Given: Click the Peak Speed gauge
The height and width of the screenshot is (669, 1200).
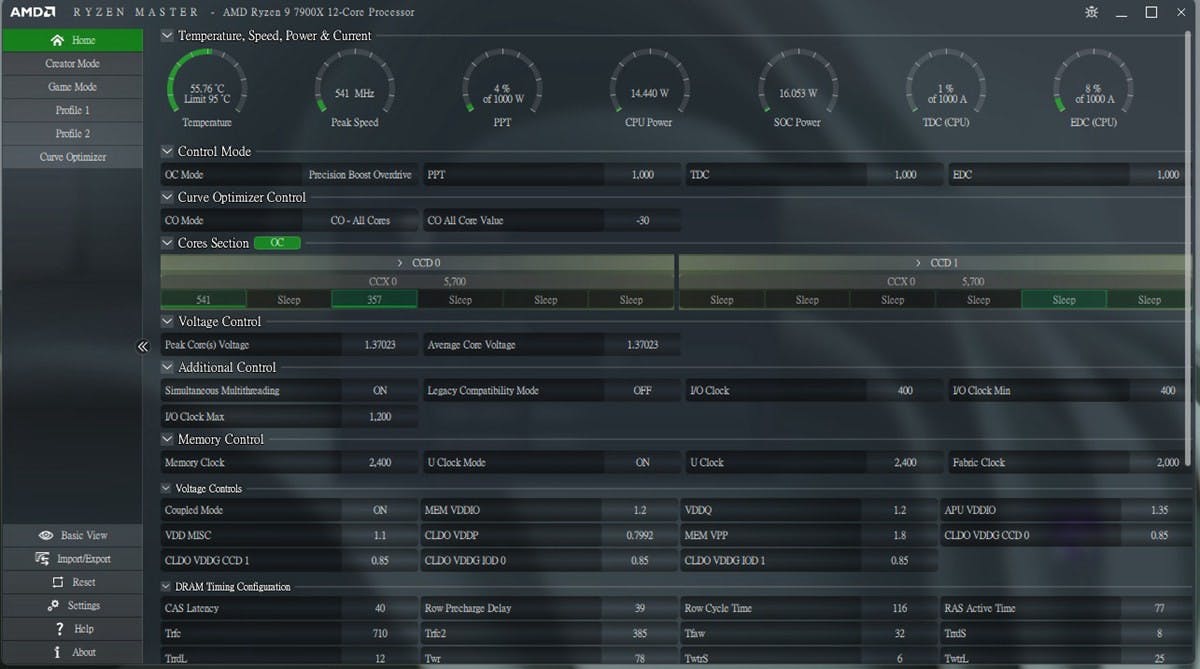Looking at the screenshot, I should 355,87.
